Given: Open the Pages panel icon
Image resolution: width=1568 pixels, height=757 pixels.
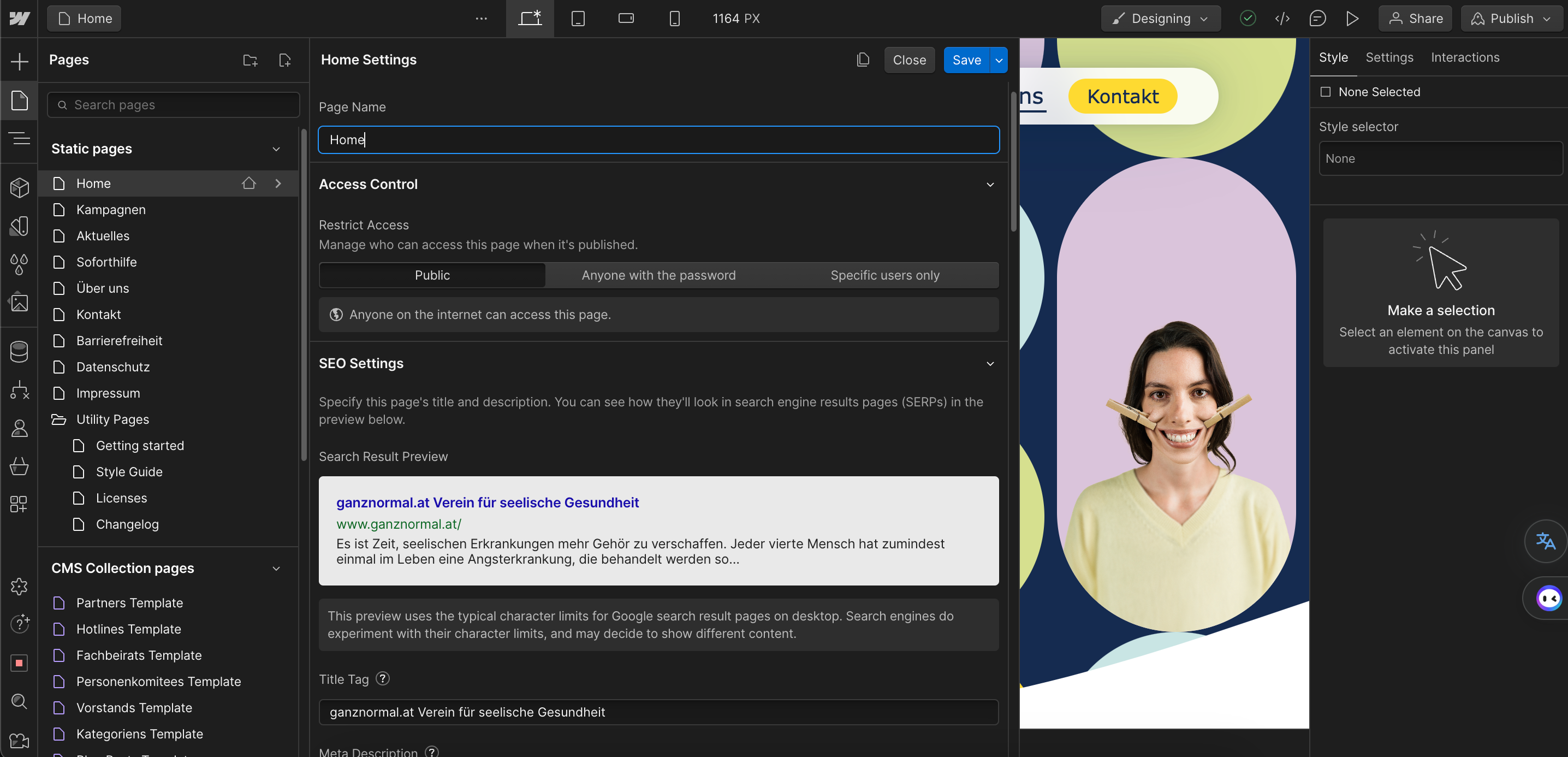Looking at the screenshot, I should (x=19, y=100).
